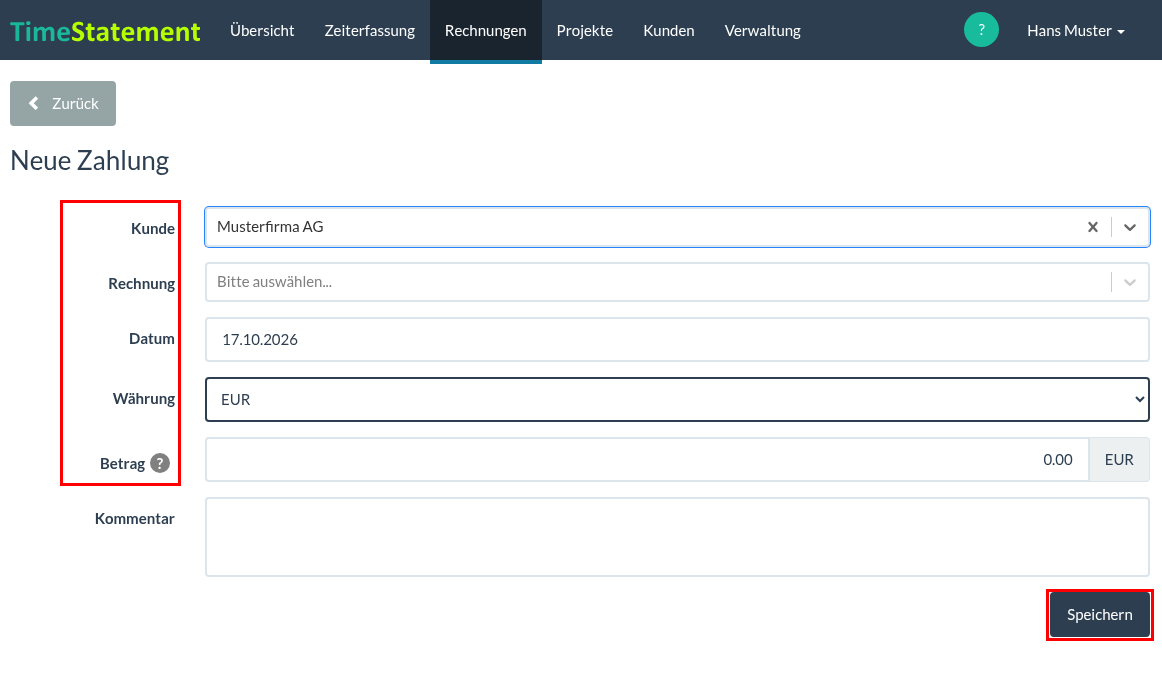The width and height of the screenshot is (1162, 680).
Task: Open the Währung currency dropdown
Action: point(677,399)
